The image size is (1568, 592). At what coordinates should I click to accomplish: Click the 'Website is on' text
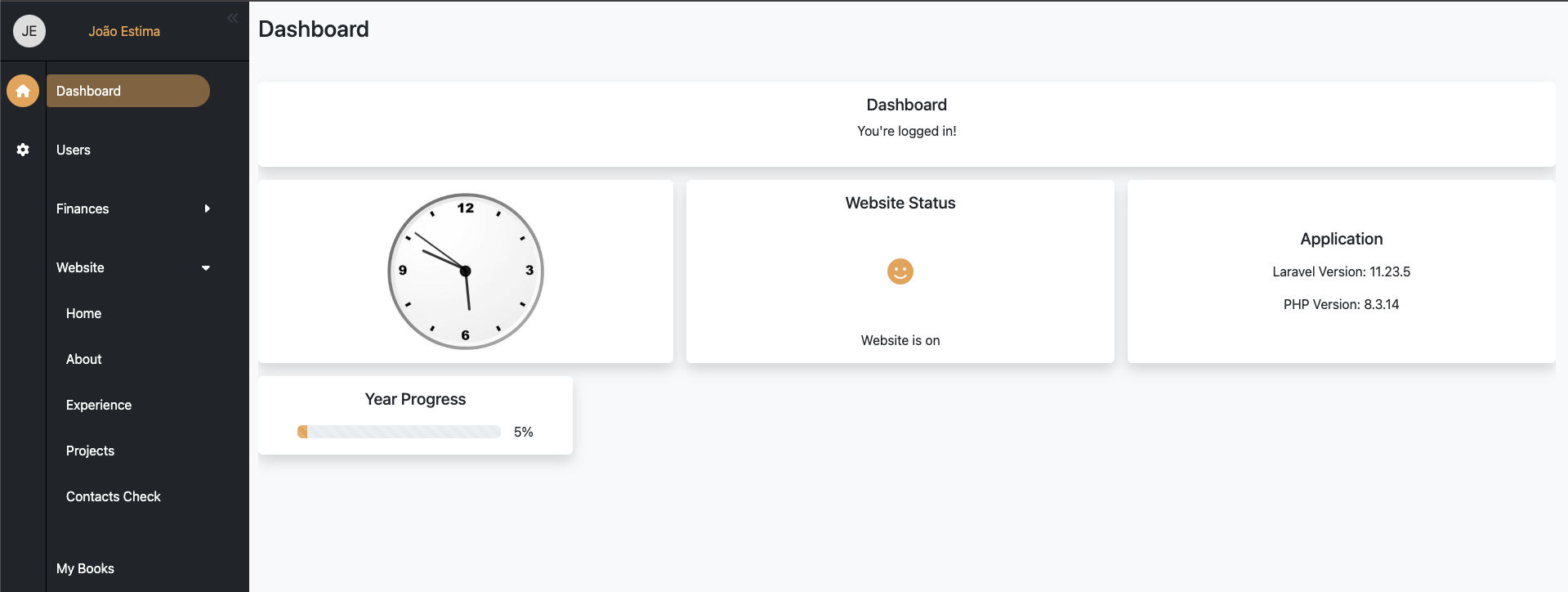900,340
